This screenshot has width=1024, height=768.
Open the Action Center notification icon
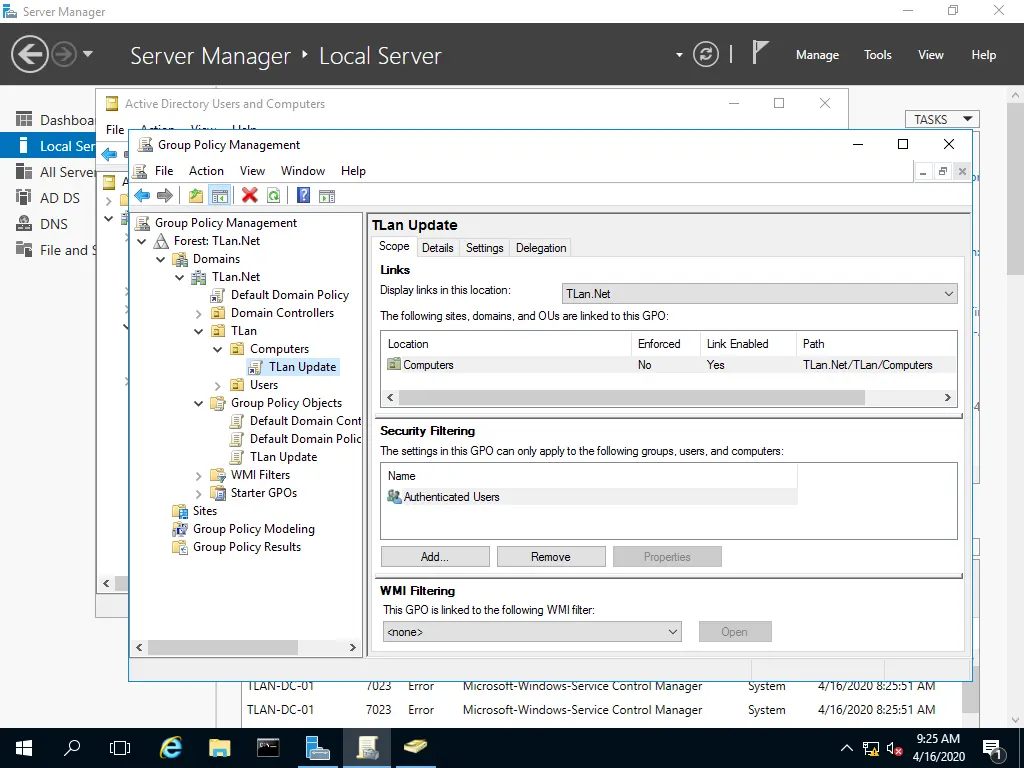coord(992,748)
